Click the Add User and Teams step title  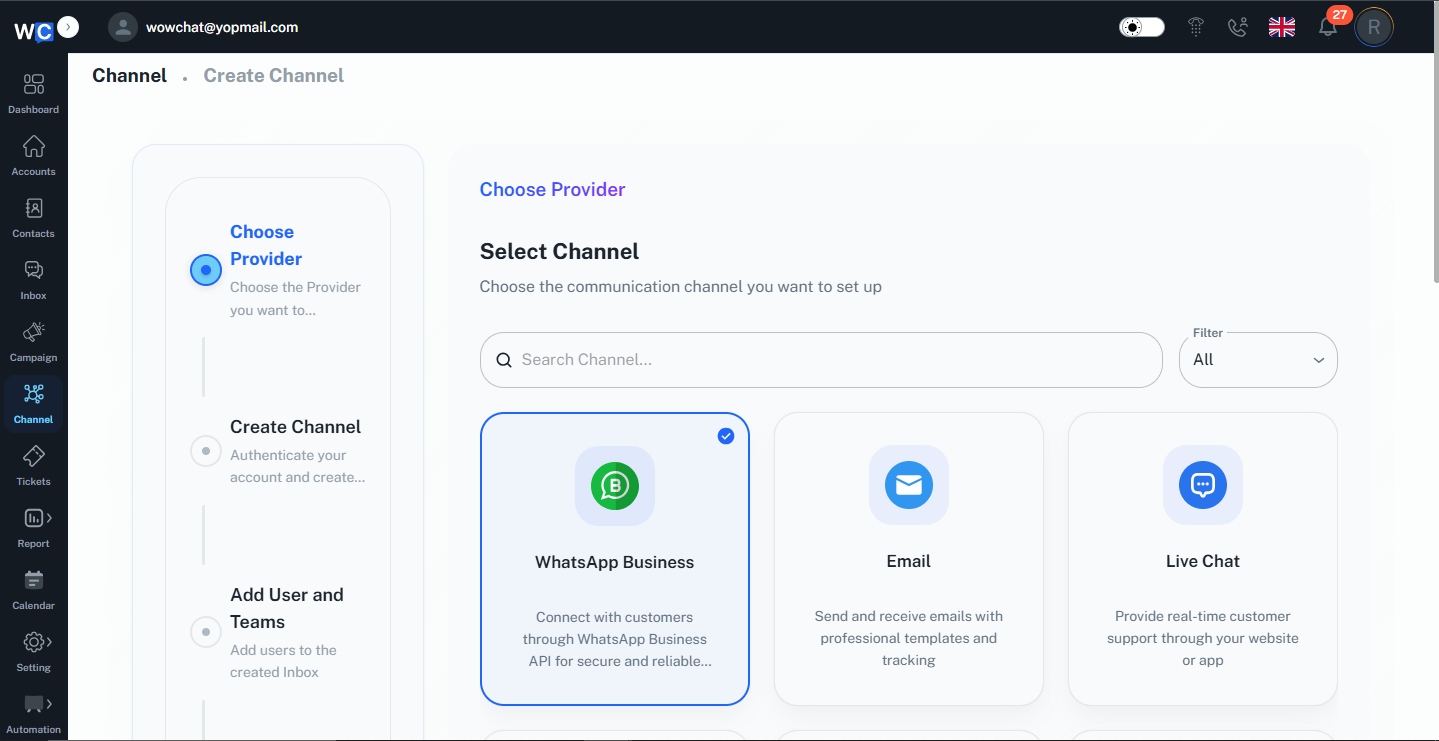coord(287,608)
